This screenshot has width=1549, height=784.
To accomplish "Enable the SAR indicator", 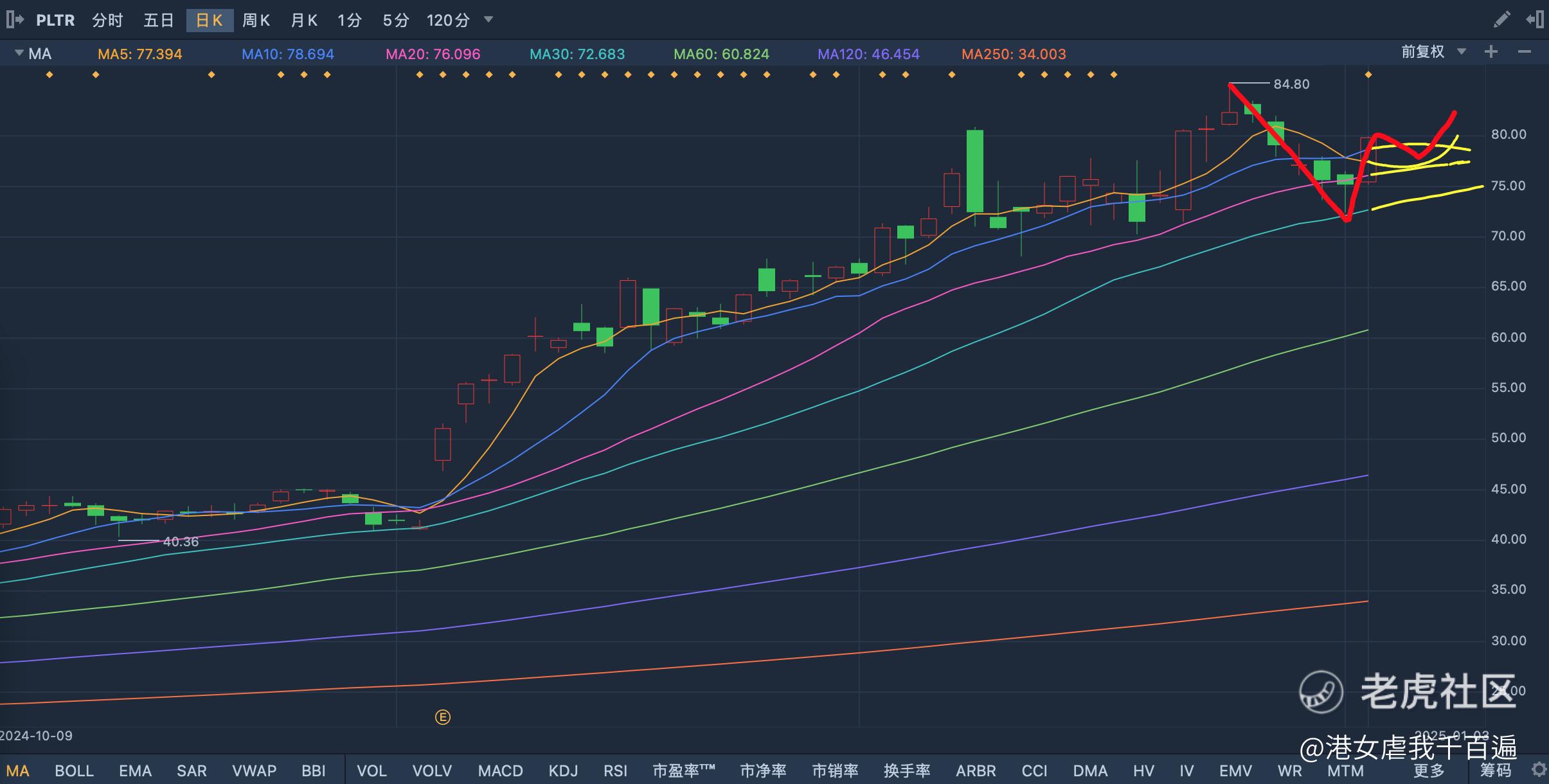I will pos(192,771).
